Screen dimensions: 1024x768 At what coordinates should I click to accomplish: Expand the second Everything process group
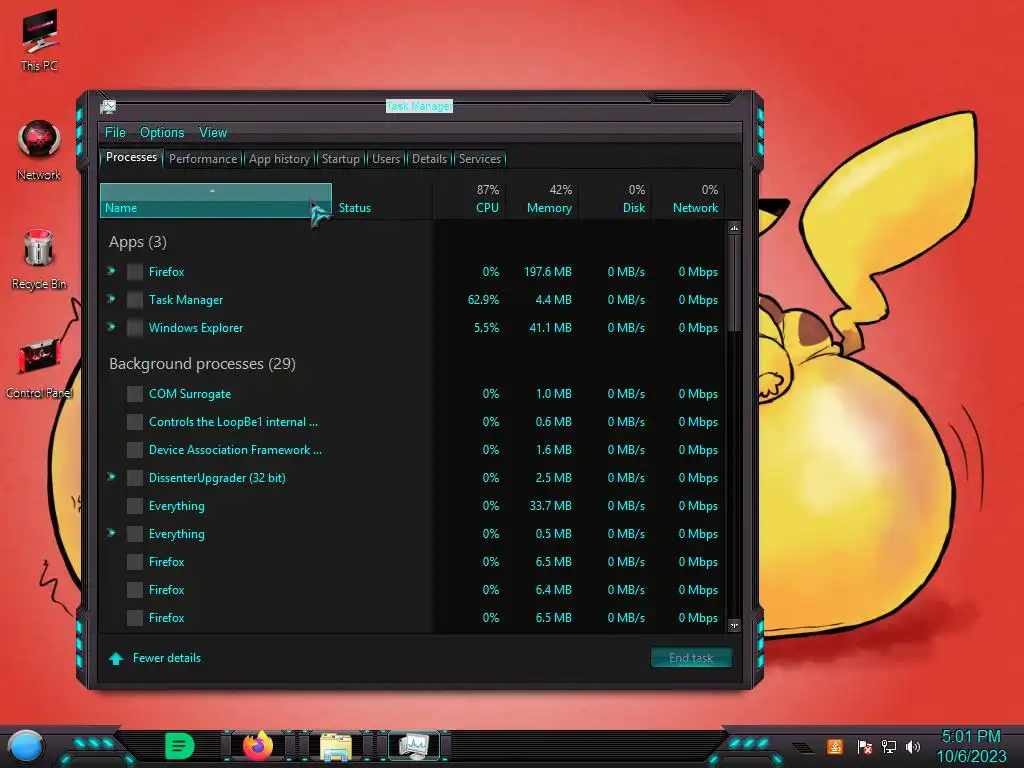[111, 534]
